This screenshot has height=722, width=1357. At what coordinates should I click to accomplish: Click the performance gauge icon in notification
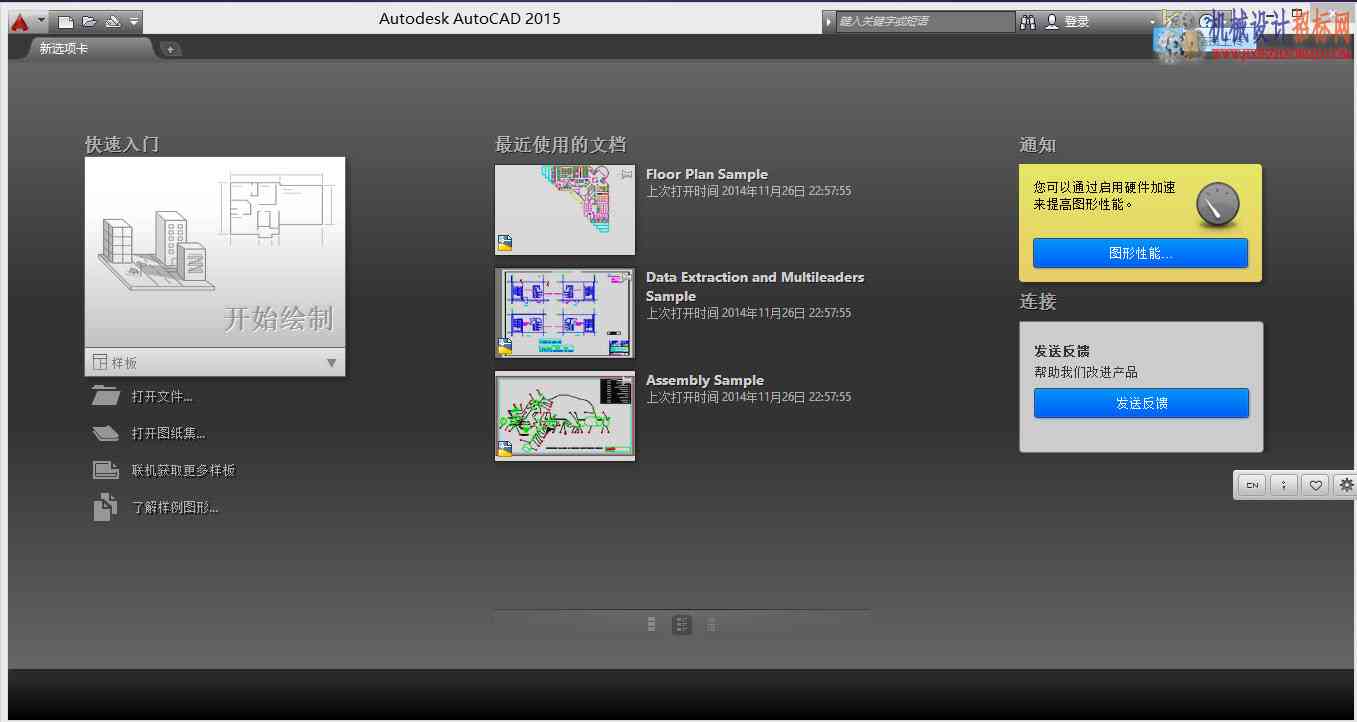[1217, 204]
